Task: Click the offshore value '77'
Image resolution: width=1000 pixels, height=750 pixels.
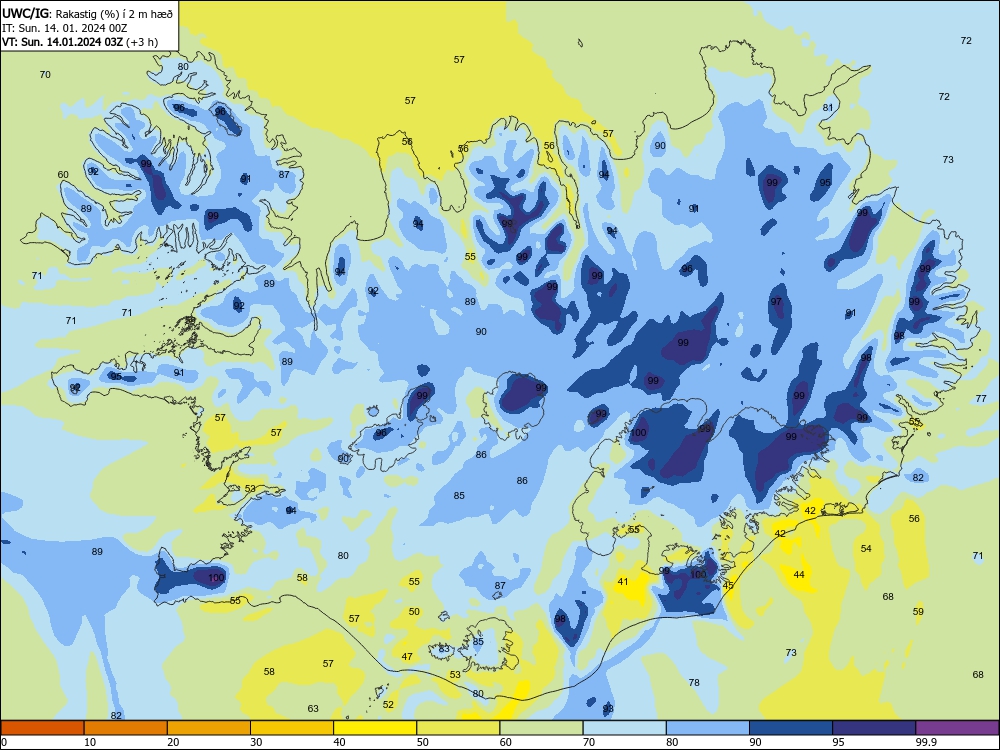Action: coord(982,399)
